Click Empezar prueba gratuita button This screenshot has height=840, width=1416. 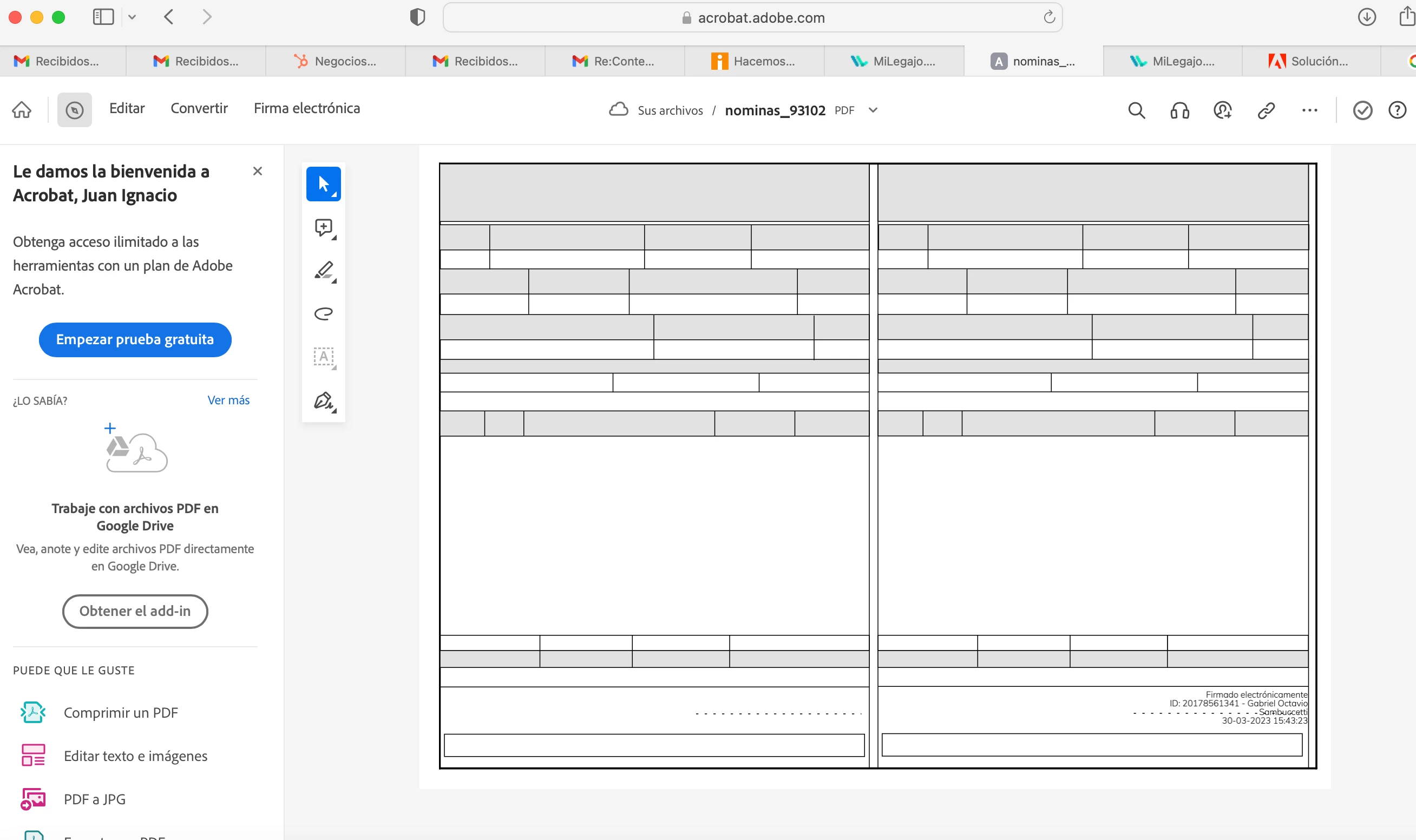[135, 339]
